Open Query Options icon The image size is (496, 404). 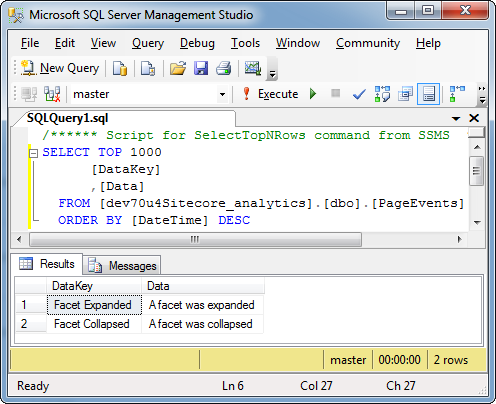coord(405,94)
